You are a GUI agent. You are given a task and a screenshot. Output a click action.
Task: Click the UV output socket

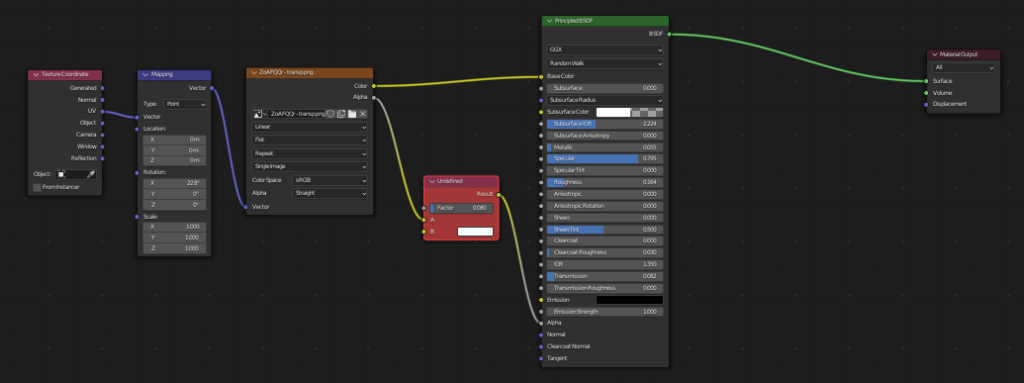click(x=103, y=112)
